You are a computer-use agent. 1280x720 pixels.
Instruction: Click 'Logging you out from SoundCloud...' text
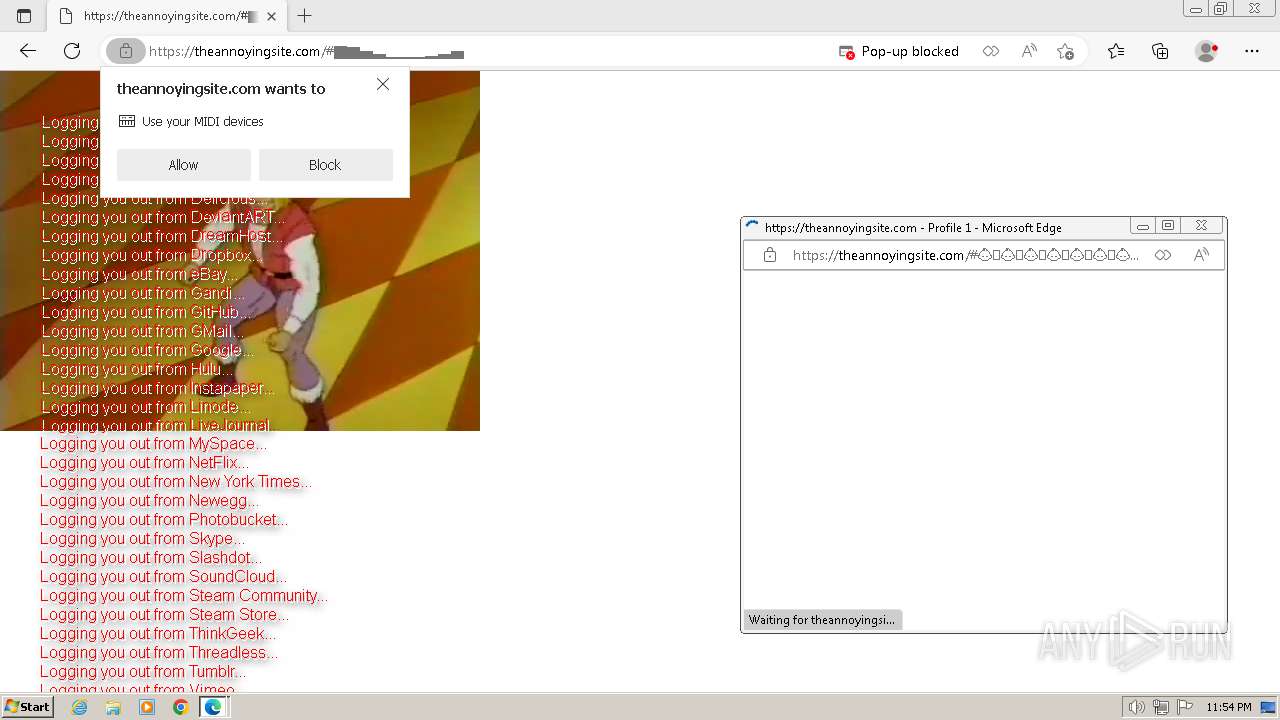point(163,577)
